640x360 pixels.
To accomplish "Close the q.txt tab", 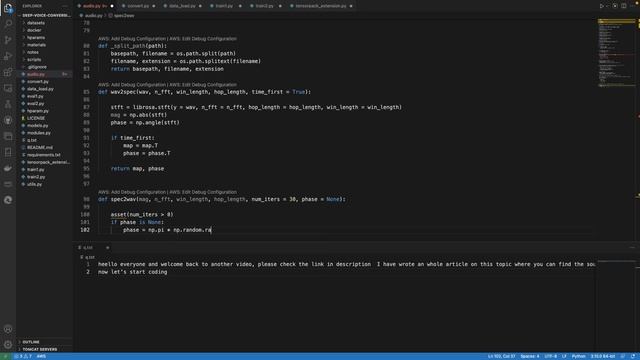I will (x=107, y=248).
